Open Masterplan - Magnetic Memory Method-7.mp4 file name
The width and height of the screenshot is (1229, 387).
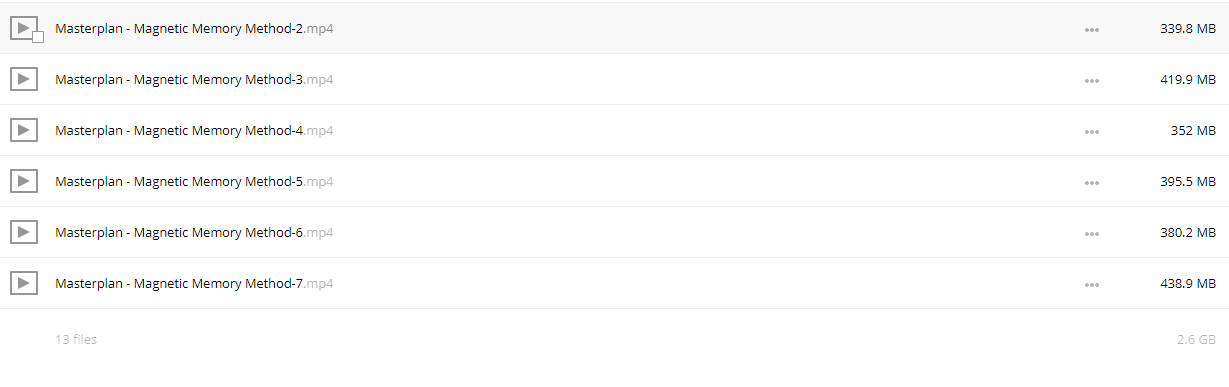point(194,284)
